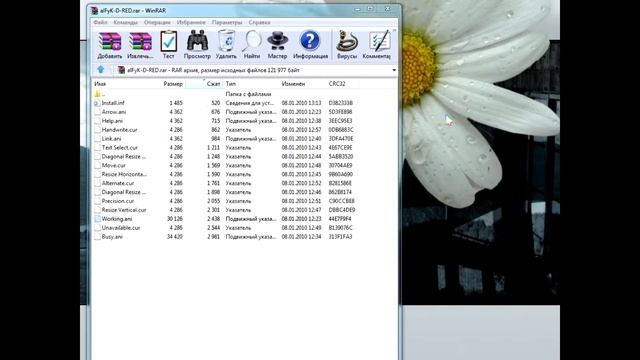Select the Arrow.ani file name
640x360 pixels.
point(114,112)
